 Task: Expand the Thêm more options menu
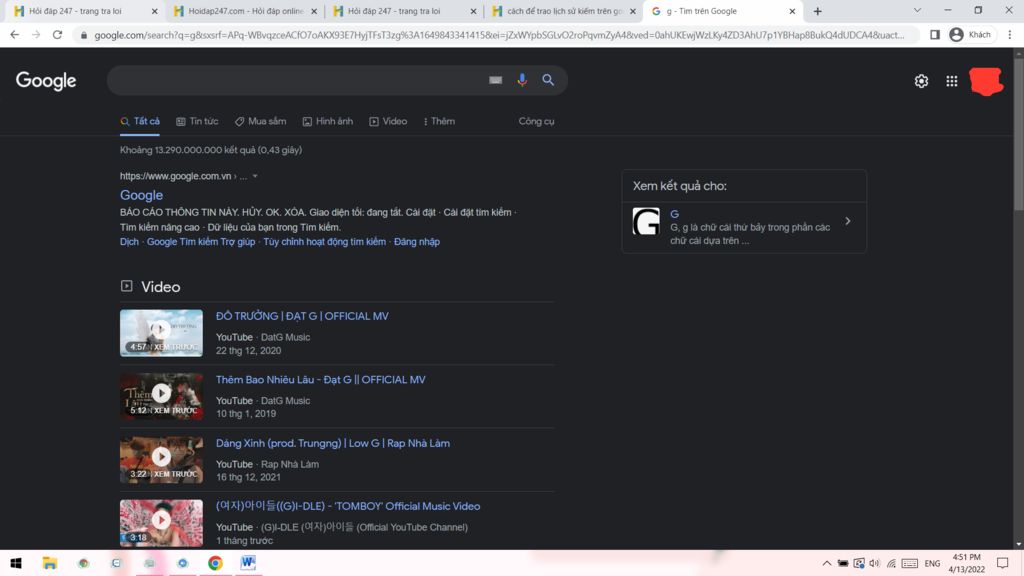pyautogui.click(x=439, y=121)
